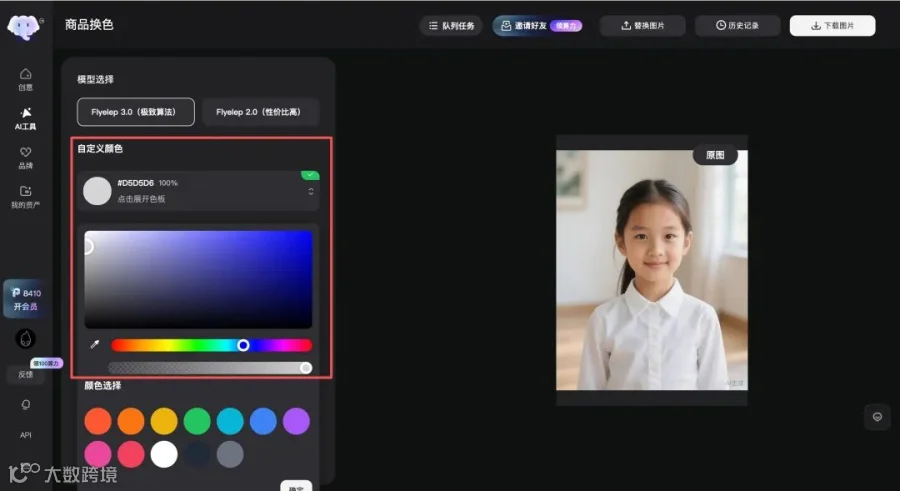Image resolution: width=900 pixels, height=491 pixels.
Task: Click 替换图片 replace image button
Action: [642, 26]
